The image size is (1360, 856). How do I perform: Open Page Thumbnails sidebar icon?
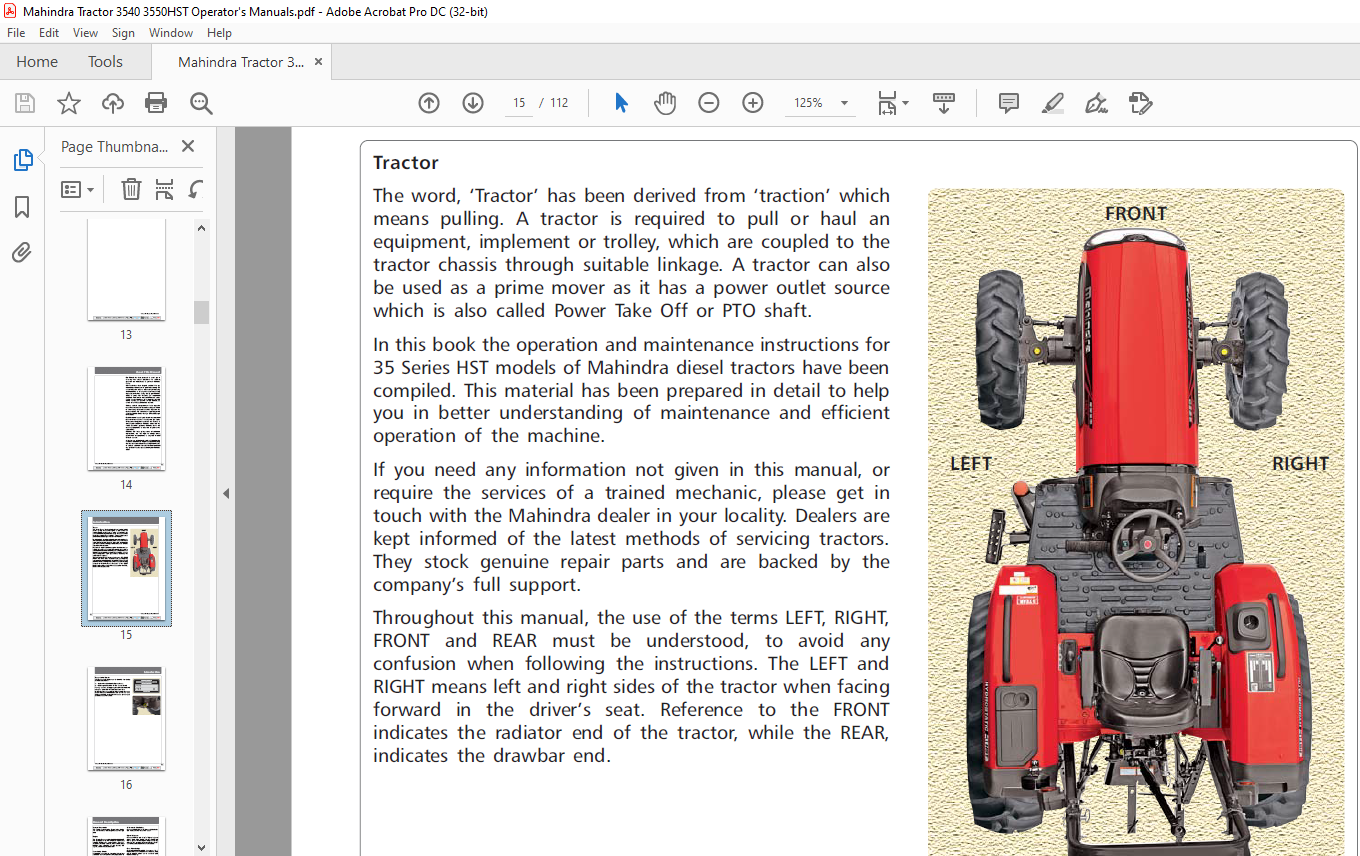[x=22, y=160]
